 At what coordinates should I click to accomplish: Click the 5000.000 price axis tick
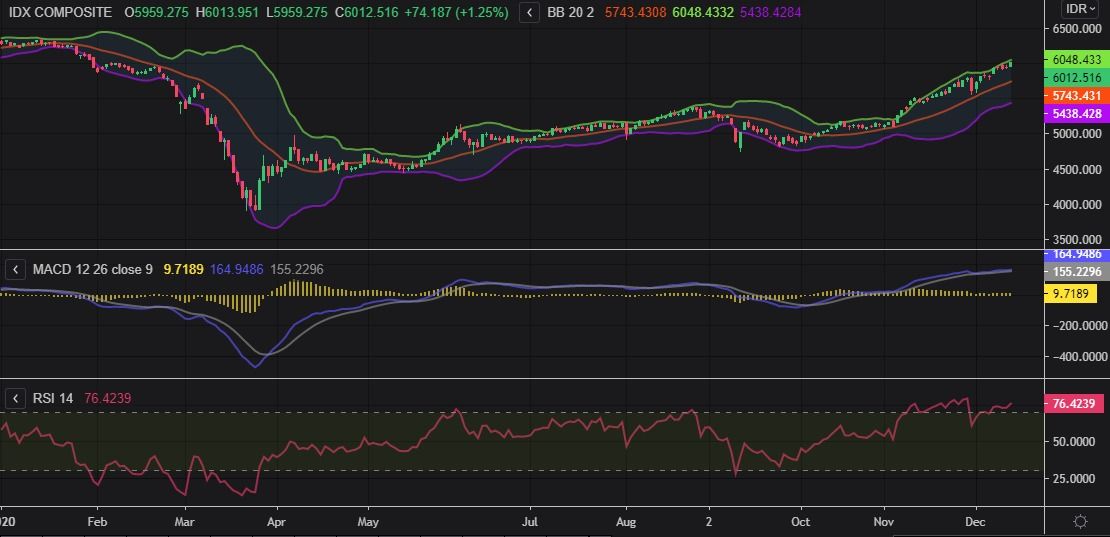pos(1077,134)
